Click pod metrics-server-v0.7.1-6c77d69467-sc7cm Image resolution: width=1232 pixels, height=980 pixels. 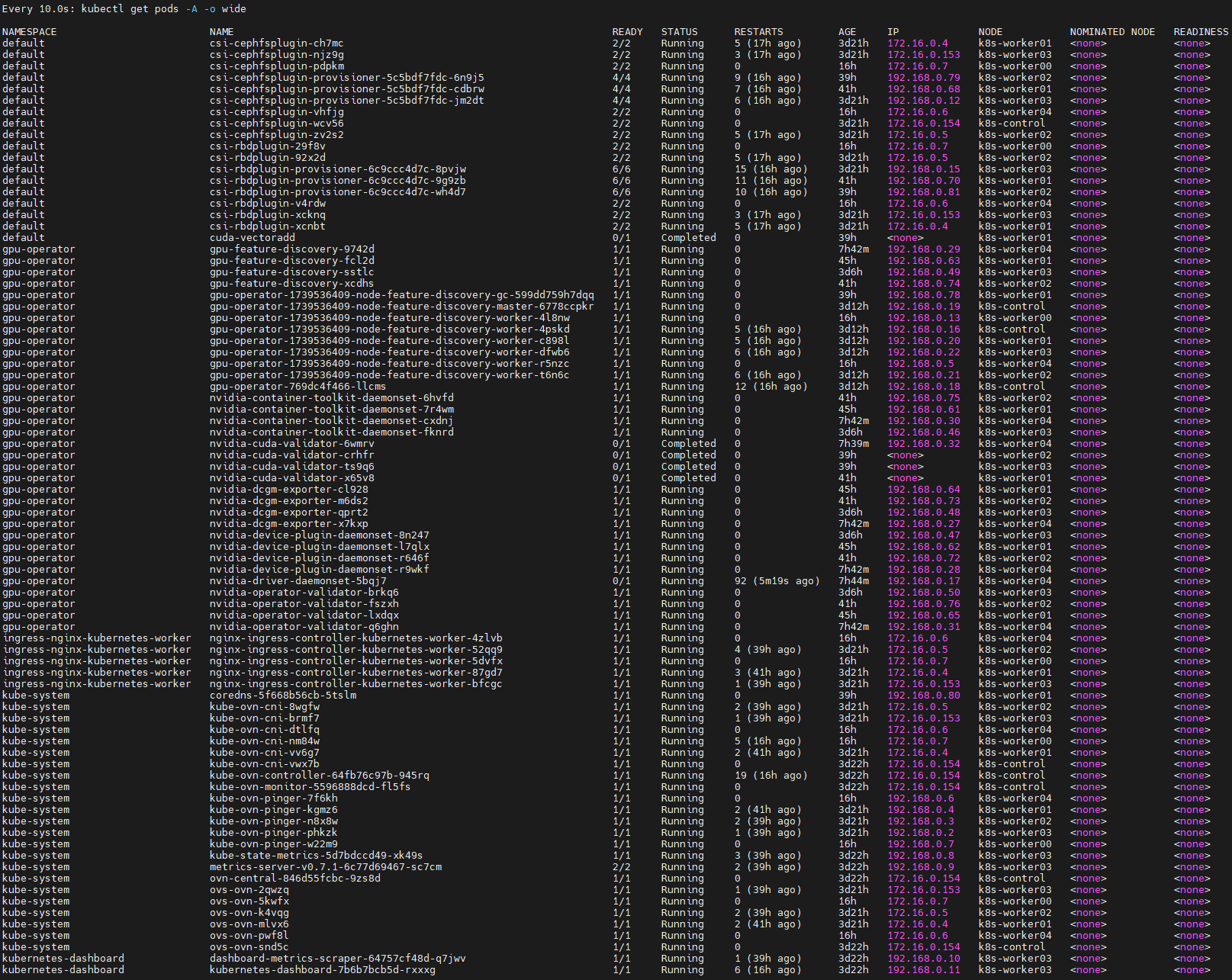(325, 867)
